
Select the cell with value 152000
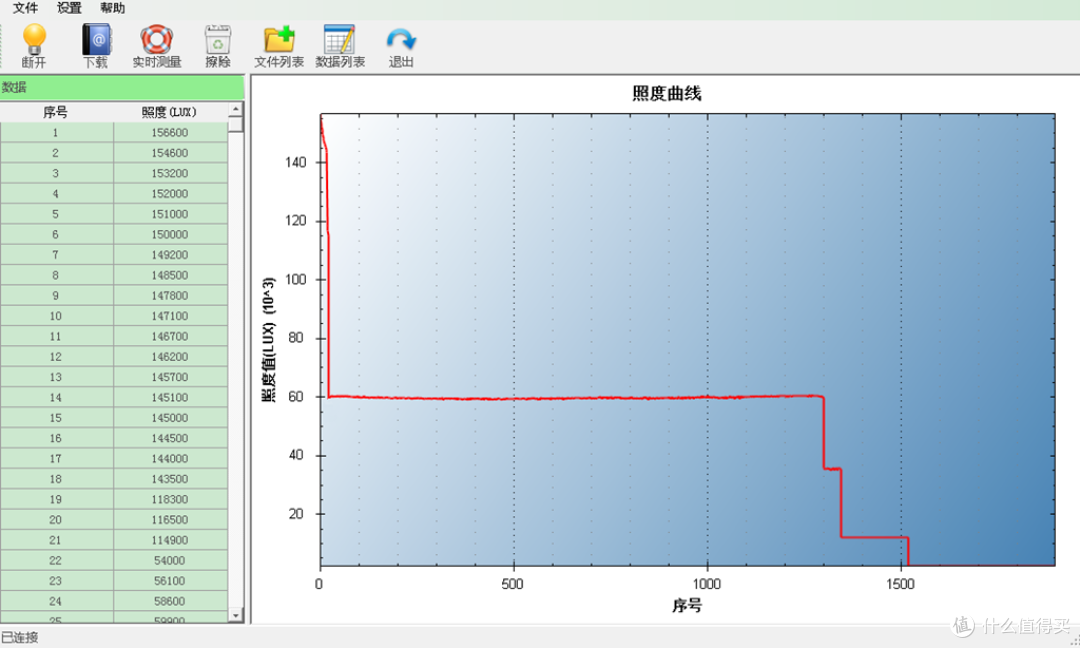170,194
